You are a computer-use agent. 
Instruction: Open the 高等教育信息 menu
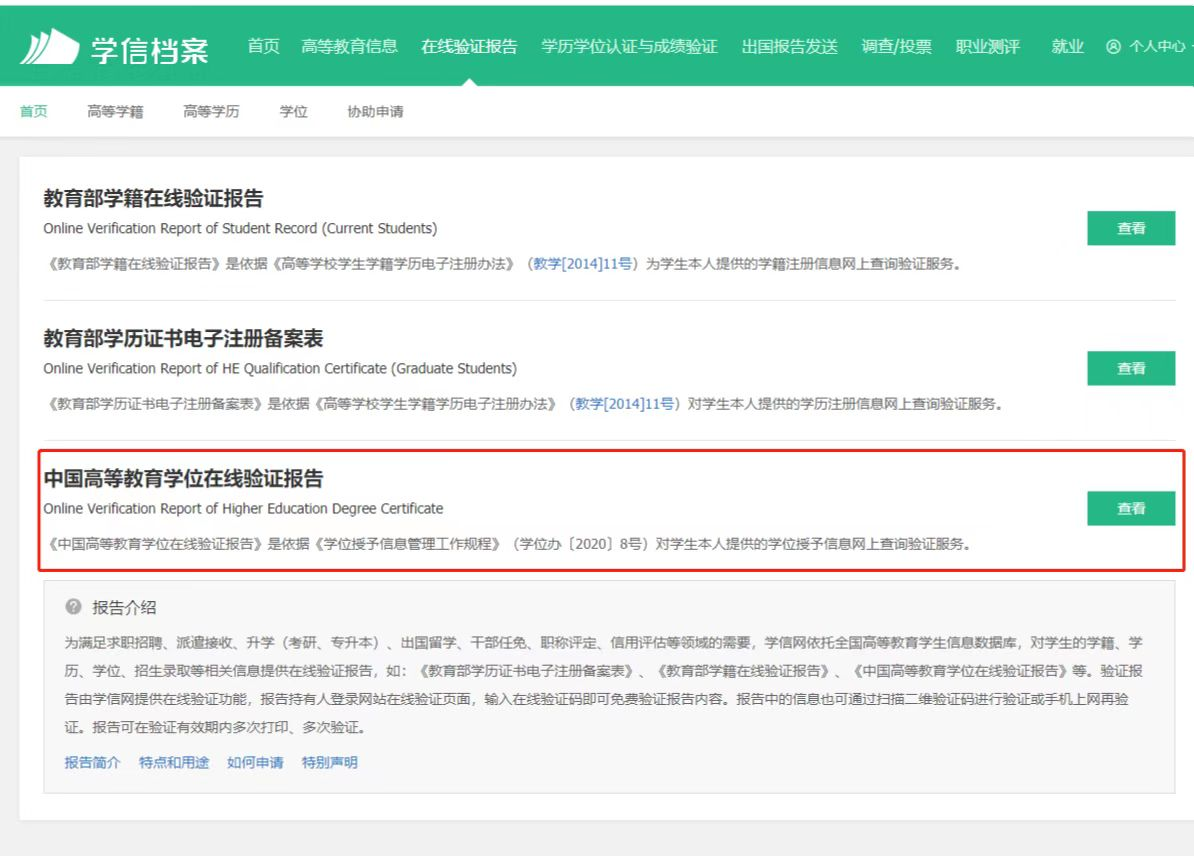[350, 46]
